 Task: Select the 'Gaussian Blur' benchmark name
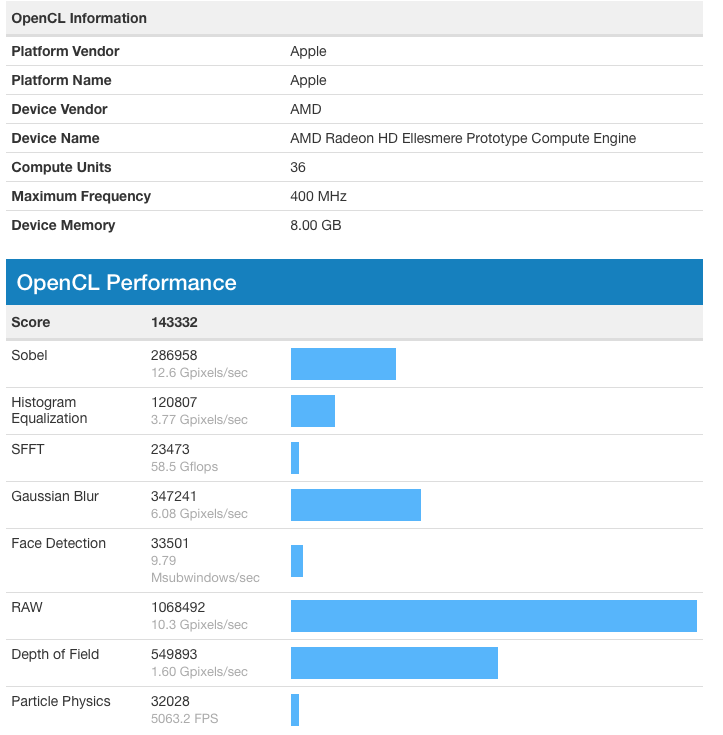coord(55,496)
